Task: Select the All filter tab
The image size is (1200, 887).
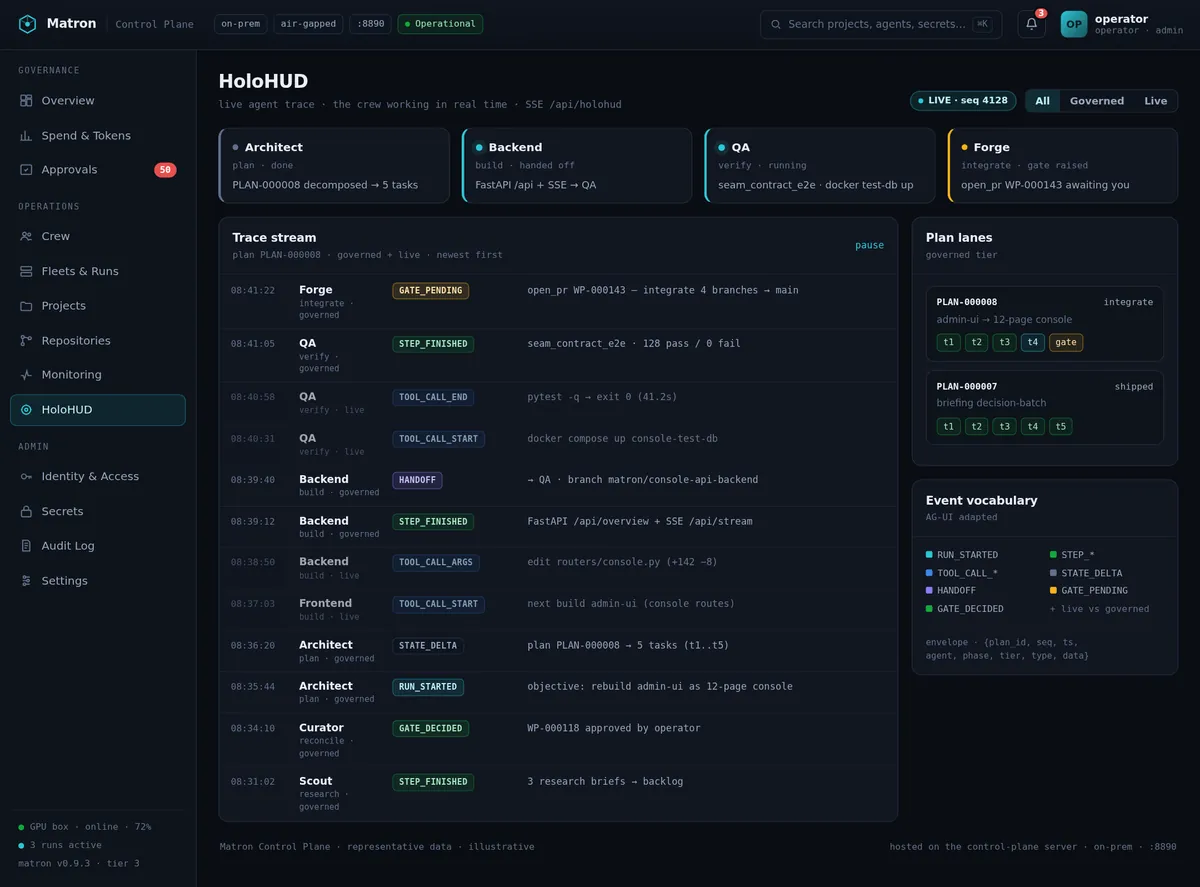Action: [x=1042, y=101]
